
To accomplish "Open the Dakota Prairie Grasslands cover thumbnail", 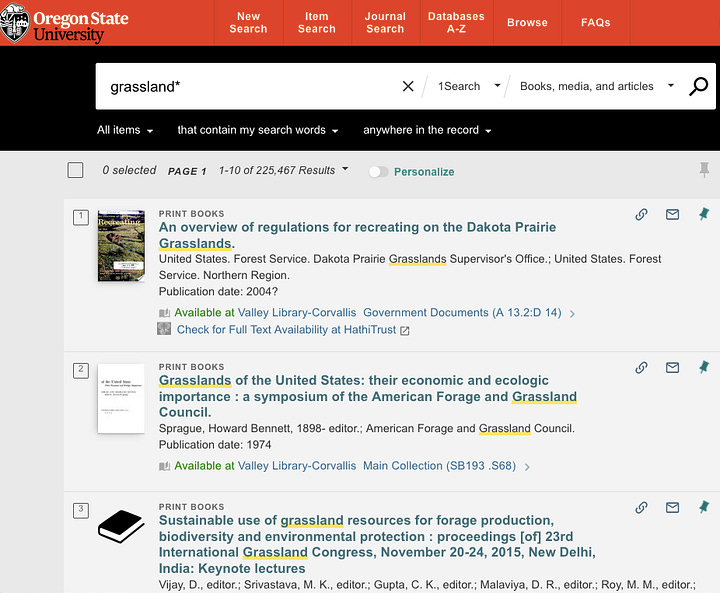I will pyautogui.click(x=121, y=246).
